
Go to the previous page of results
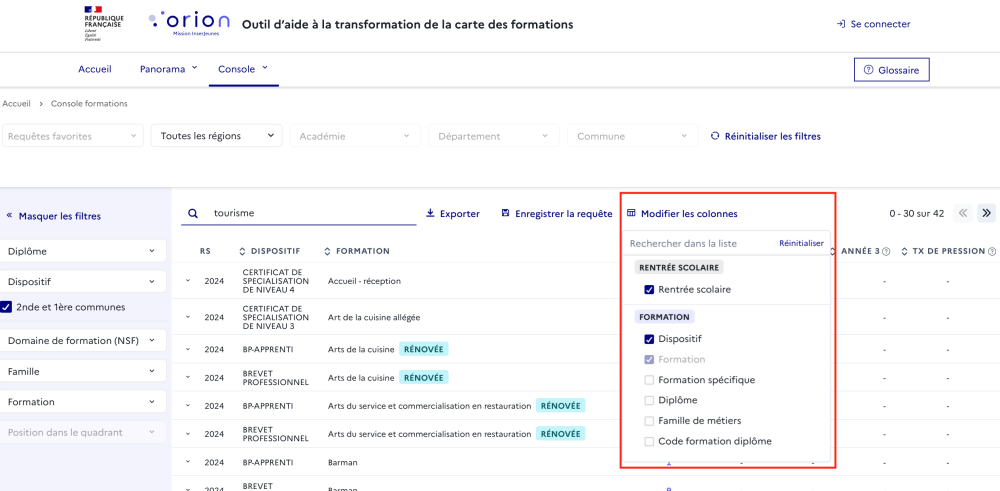point(963,213)
